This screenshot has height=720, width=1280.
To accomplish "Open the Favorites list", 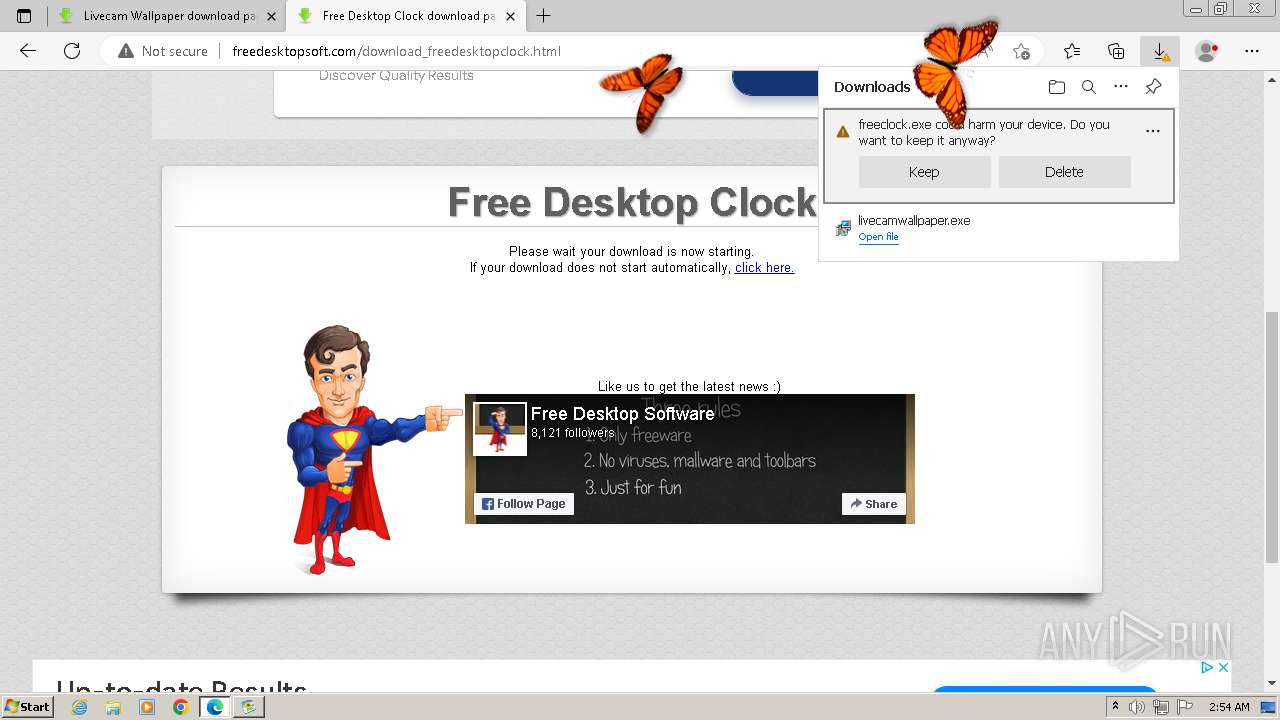I will click(x=1072, y=51).
